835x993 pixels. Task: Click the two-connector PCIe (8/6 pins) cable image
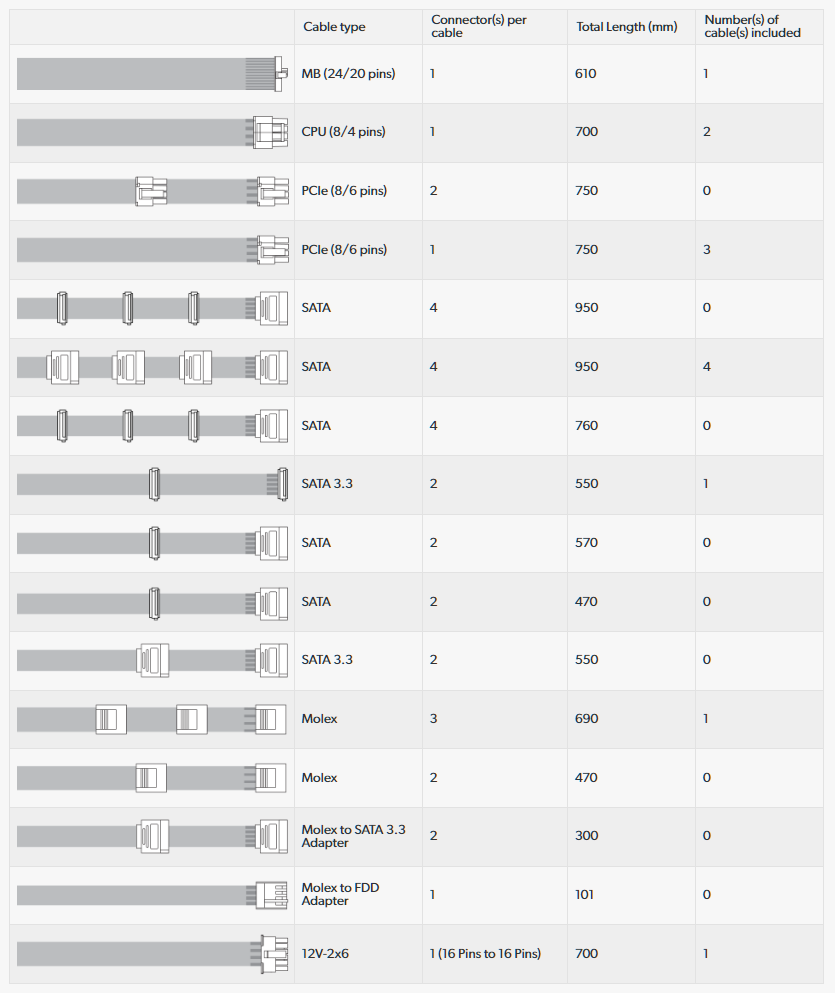tap(152, 191)
